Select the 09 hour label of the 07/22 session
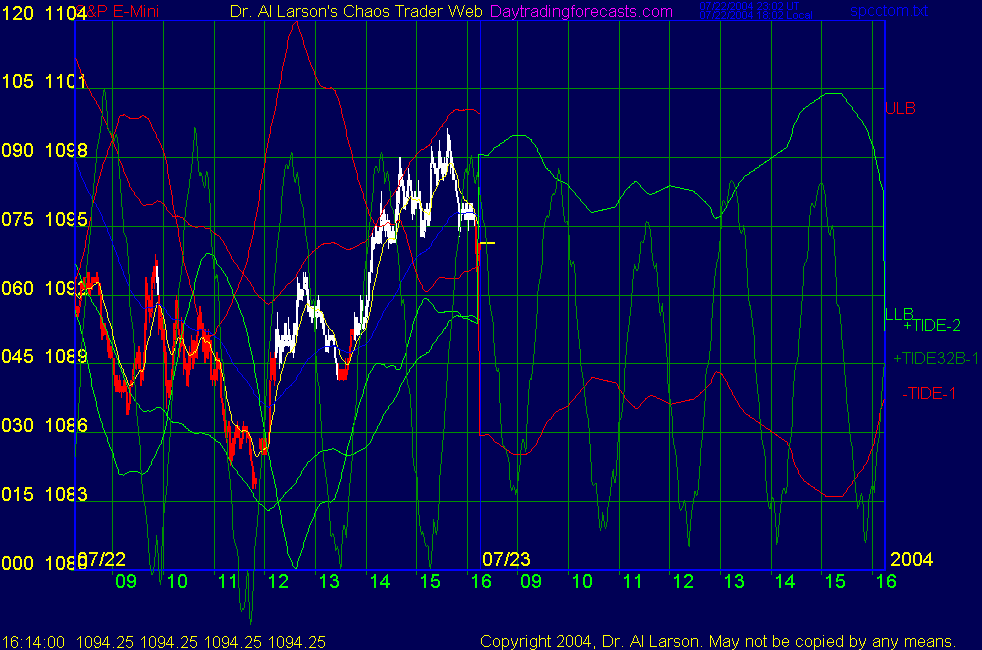 click(126, 581)
